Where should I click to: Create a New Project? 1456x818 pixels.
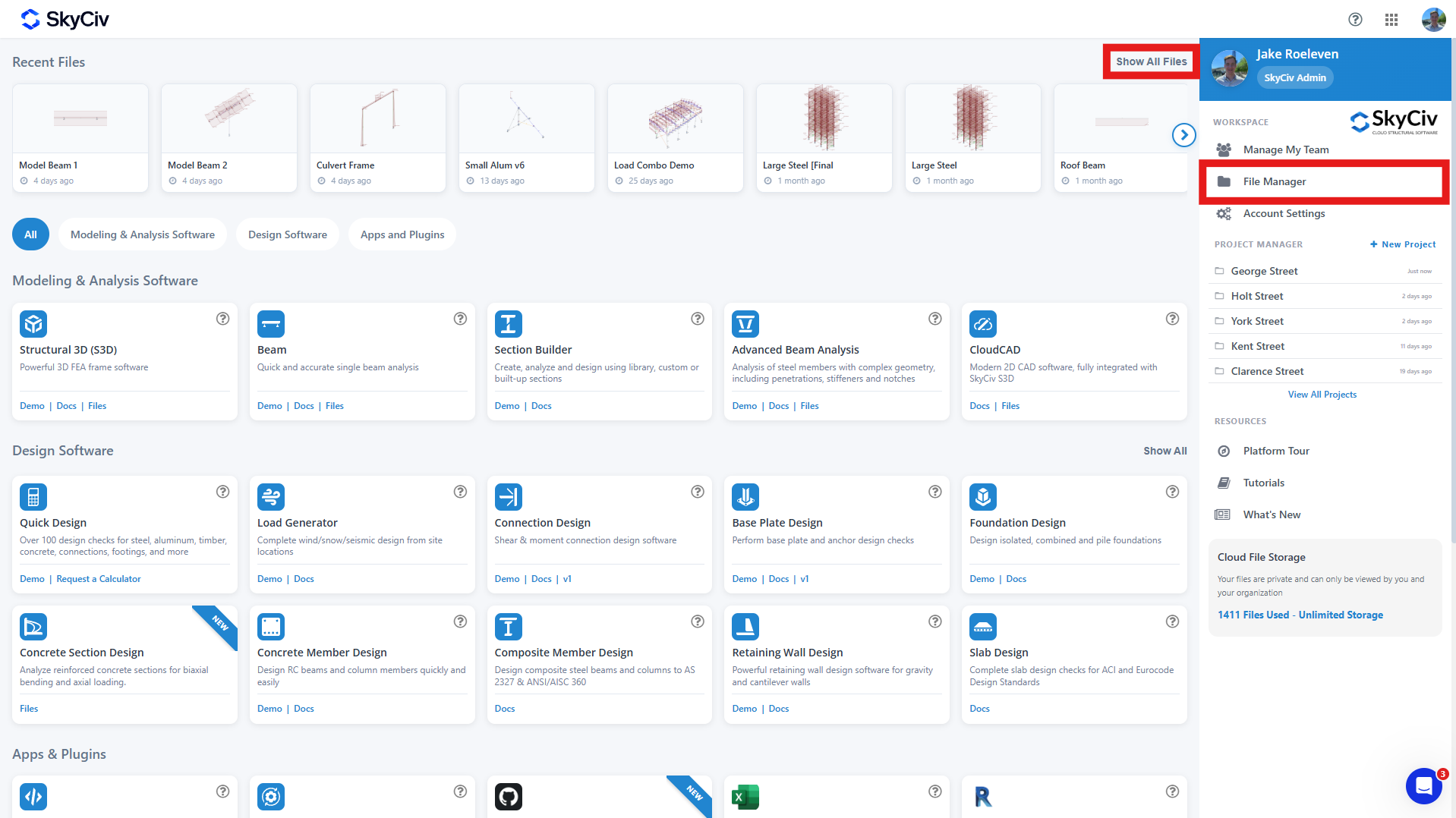(x=1402, y=244)
